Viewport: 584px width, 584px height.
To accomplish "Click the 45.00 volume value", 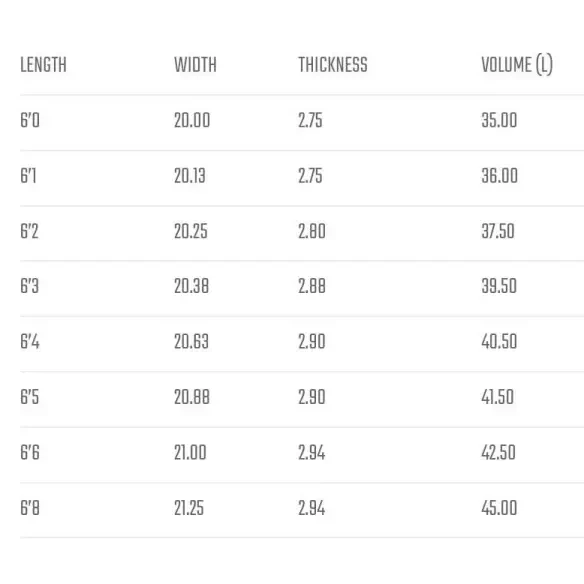I will pos(499,508).
